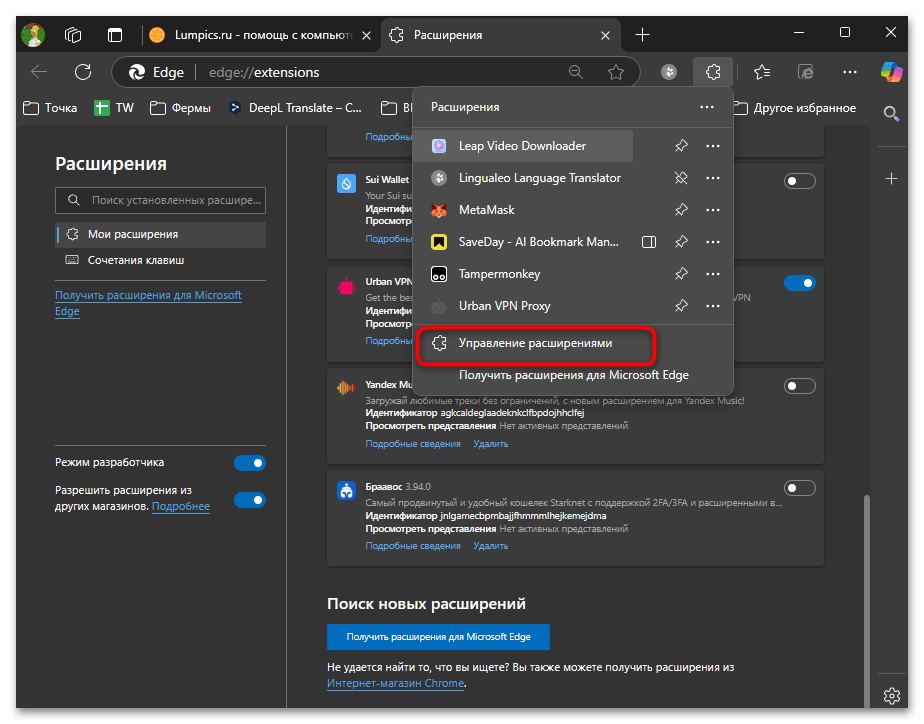
Task: Click the zoom magnifier in address bar
Action: 575,72
